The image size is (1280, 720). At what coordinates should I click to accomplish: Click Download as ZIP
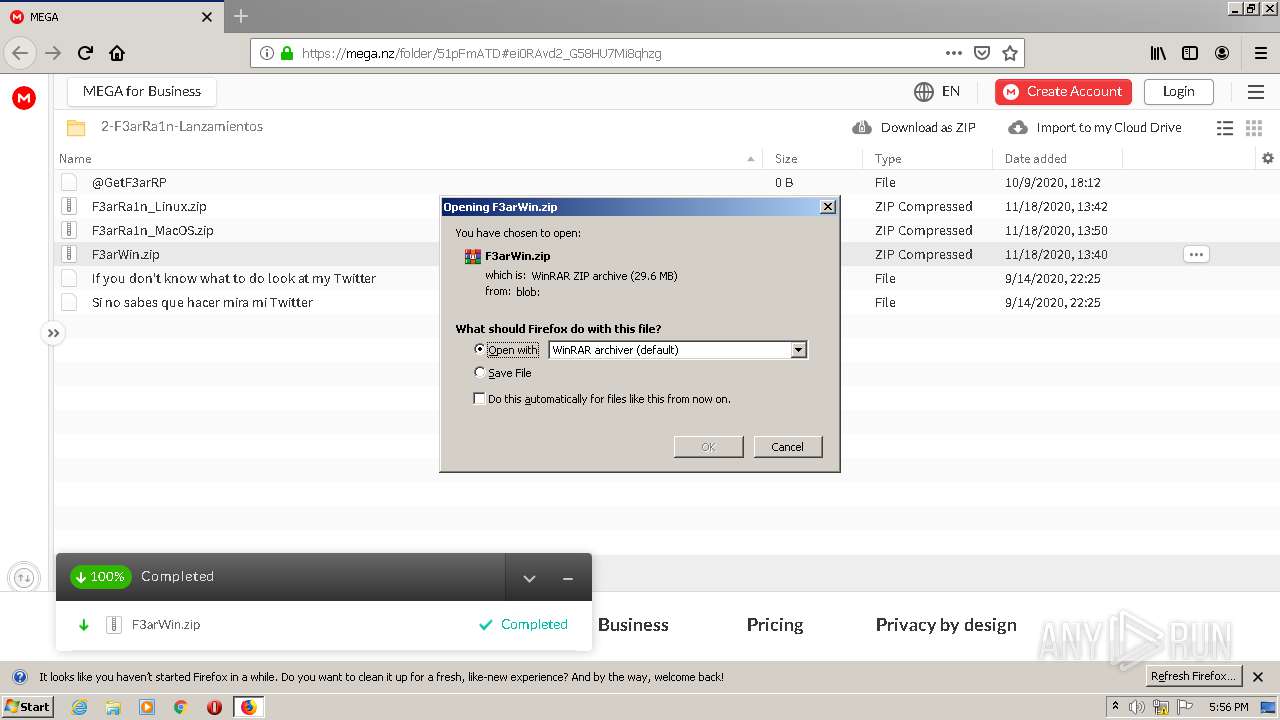coord(914,127)
